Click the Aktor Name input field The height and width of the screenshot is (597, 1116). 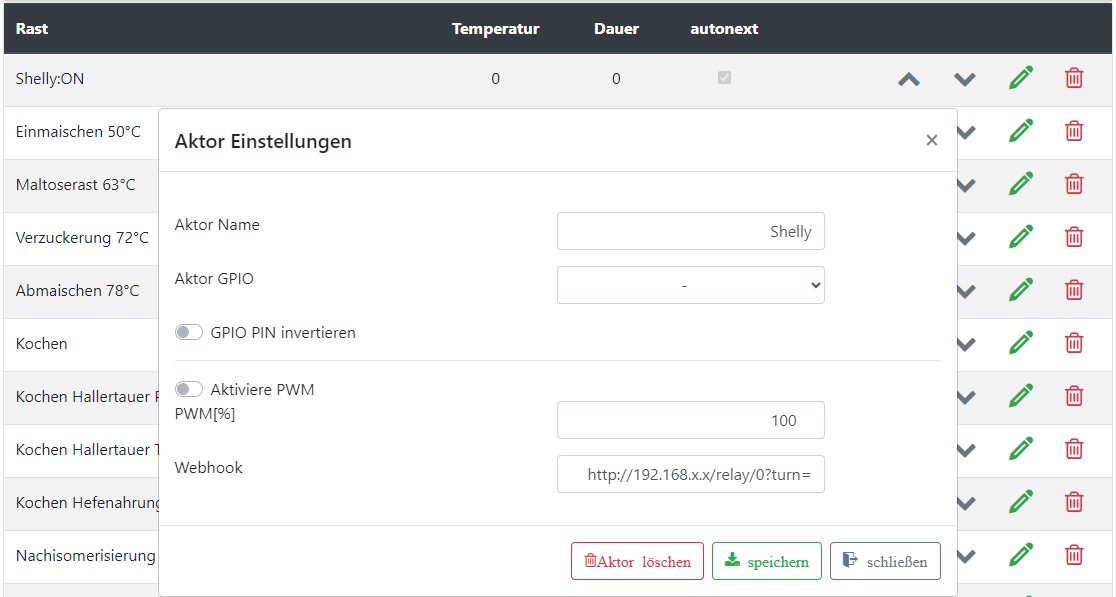point(690,231)
